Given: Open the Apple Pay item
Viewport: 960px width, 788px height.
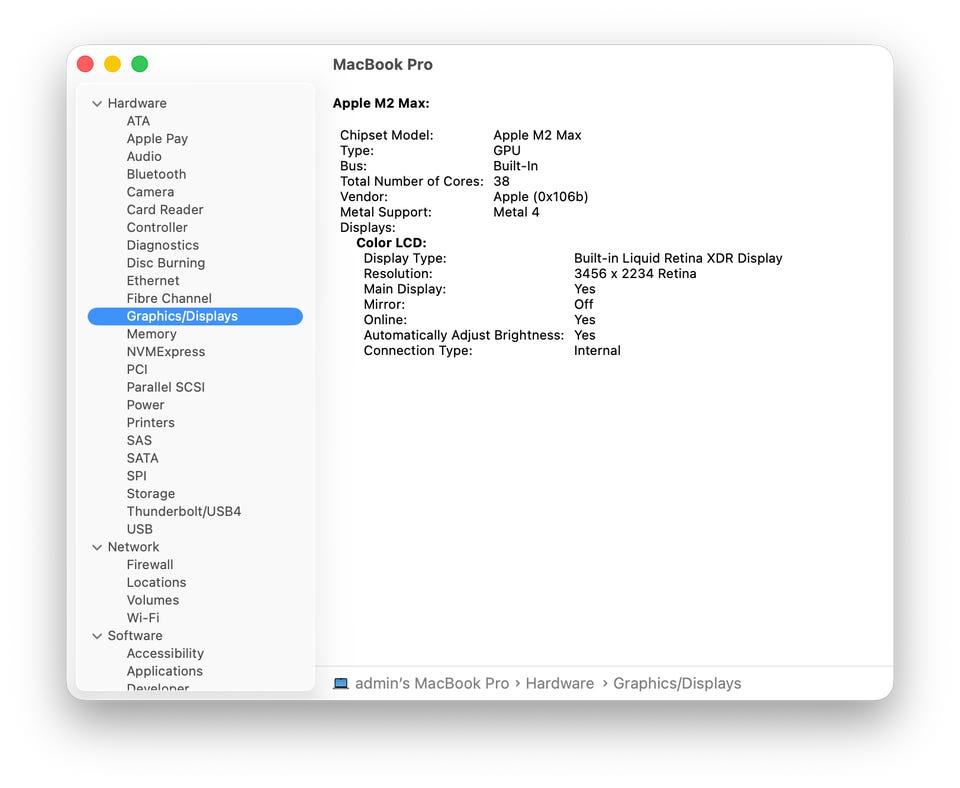Looking at the screenshot, I should coord(157,139).
